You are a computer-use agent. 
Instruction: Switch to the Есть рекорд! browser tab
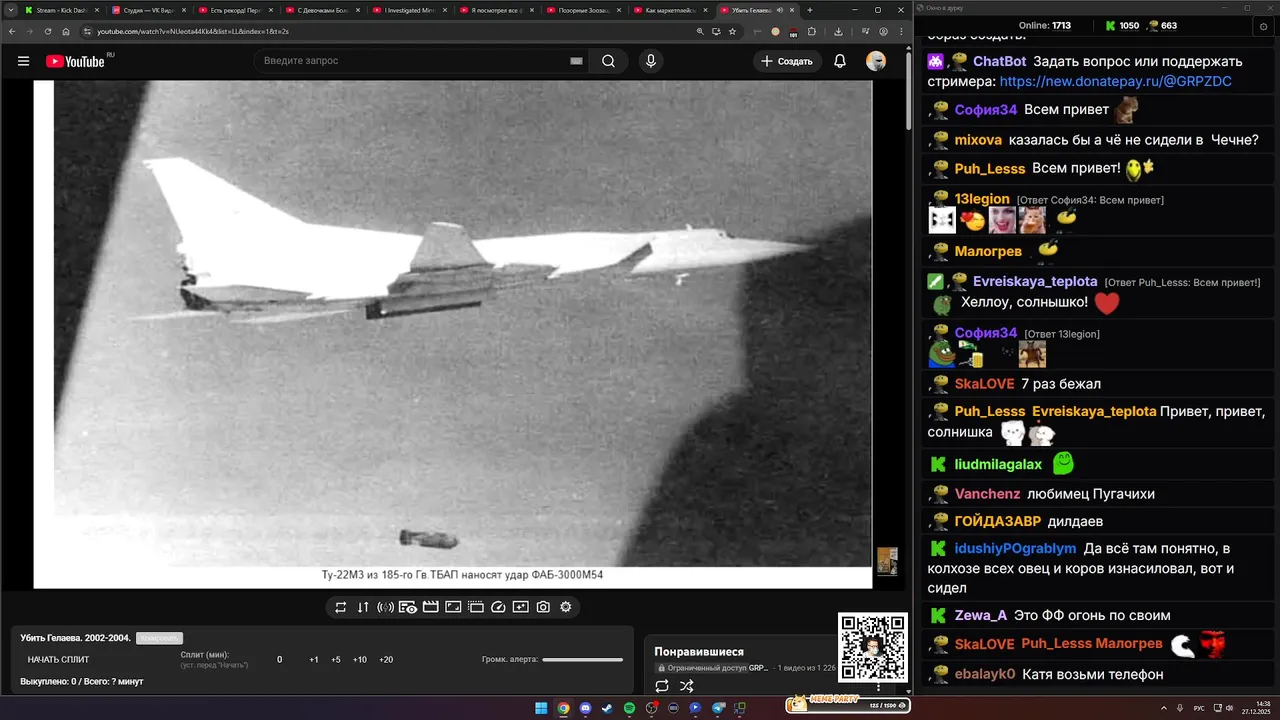pyautogui.click(x=234, y=10)
